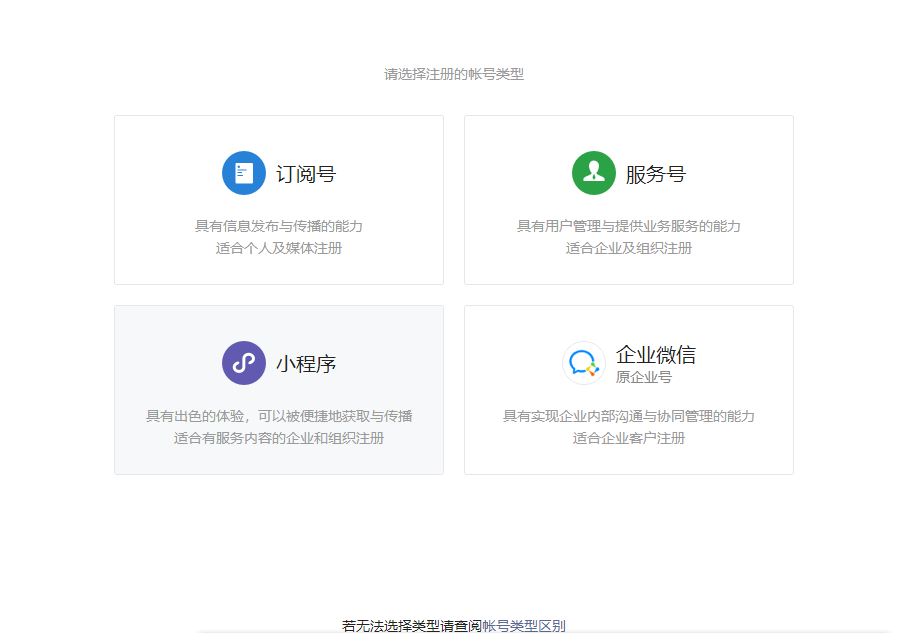Click the 企业微信 chat bubble icon

pos(584,363)
